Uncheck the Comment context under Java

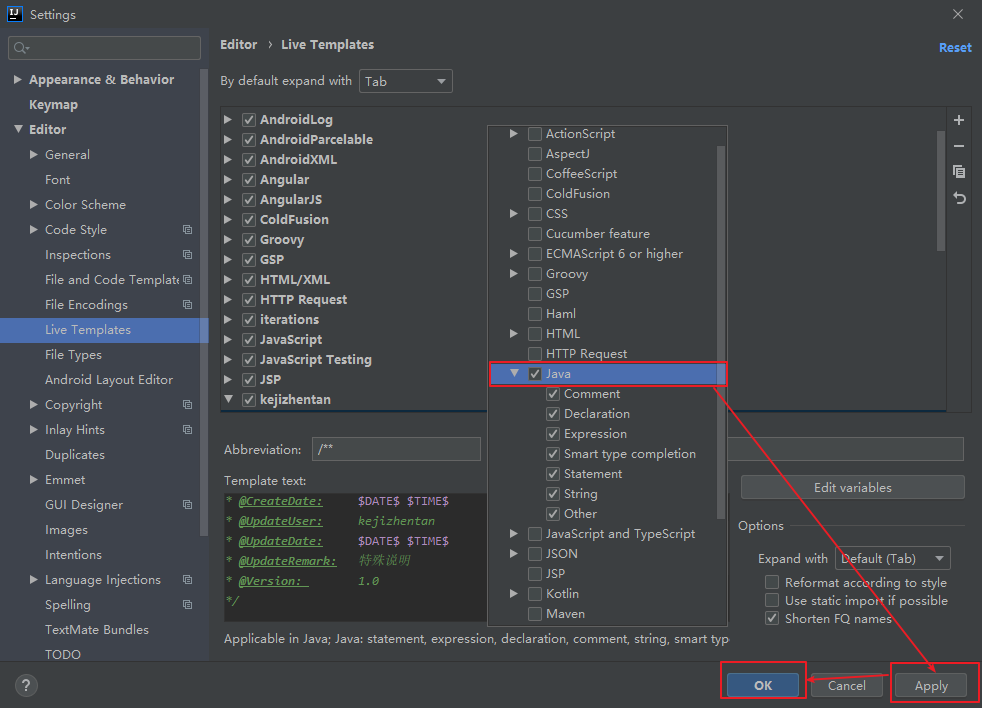[553, 394]
